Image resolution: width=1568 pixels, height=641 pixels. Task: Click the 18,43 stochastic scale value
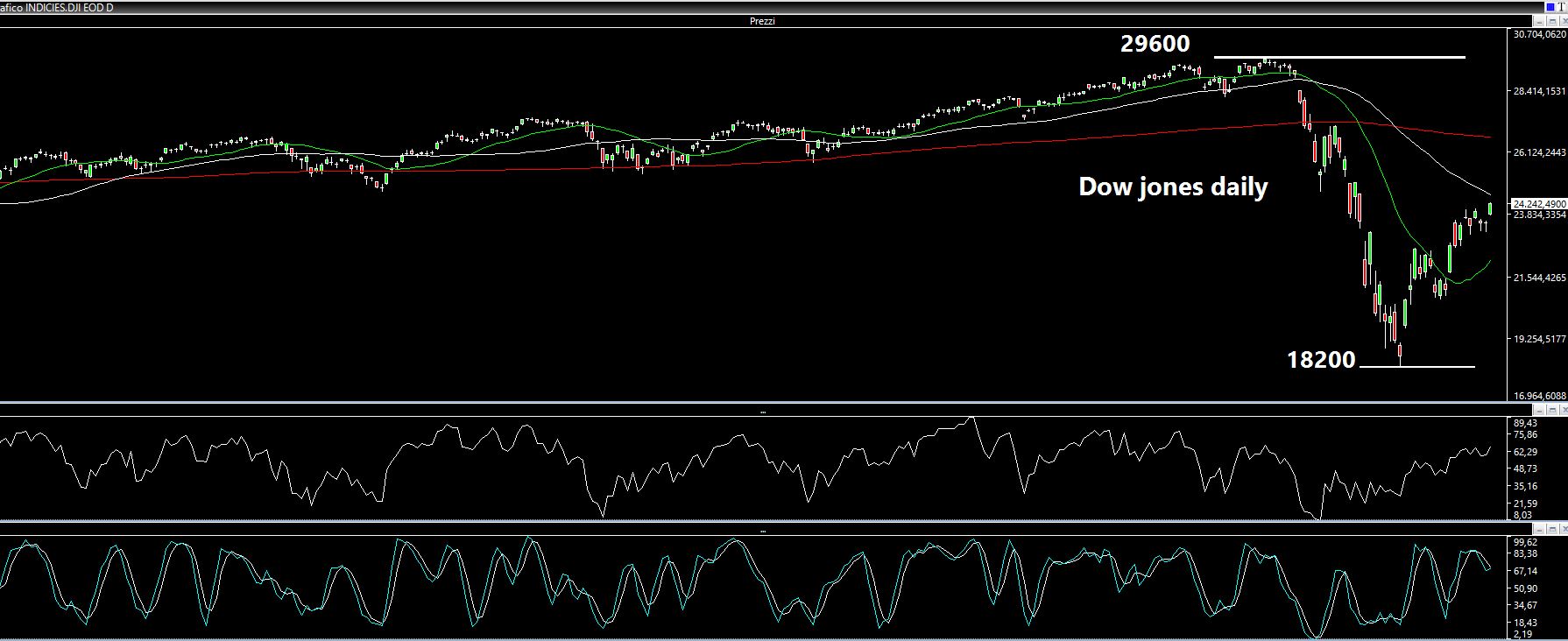click(x=1525, y=623)
